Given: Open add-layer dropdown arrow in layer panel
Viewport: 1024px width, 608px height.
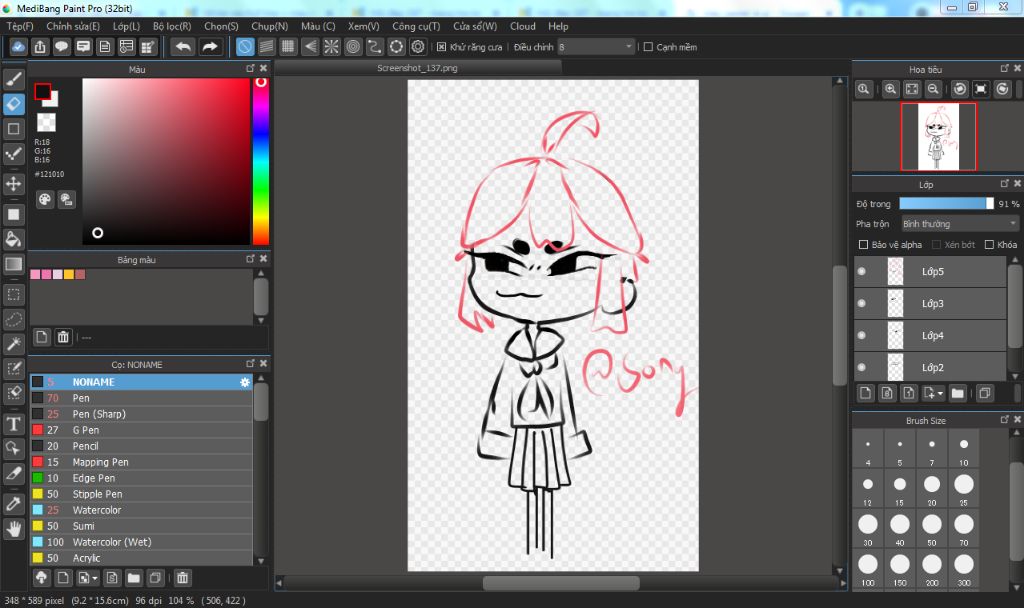Looking at the screenshot, I should click(941, 394).
